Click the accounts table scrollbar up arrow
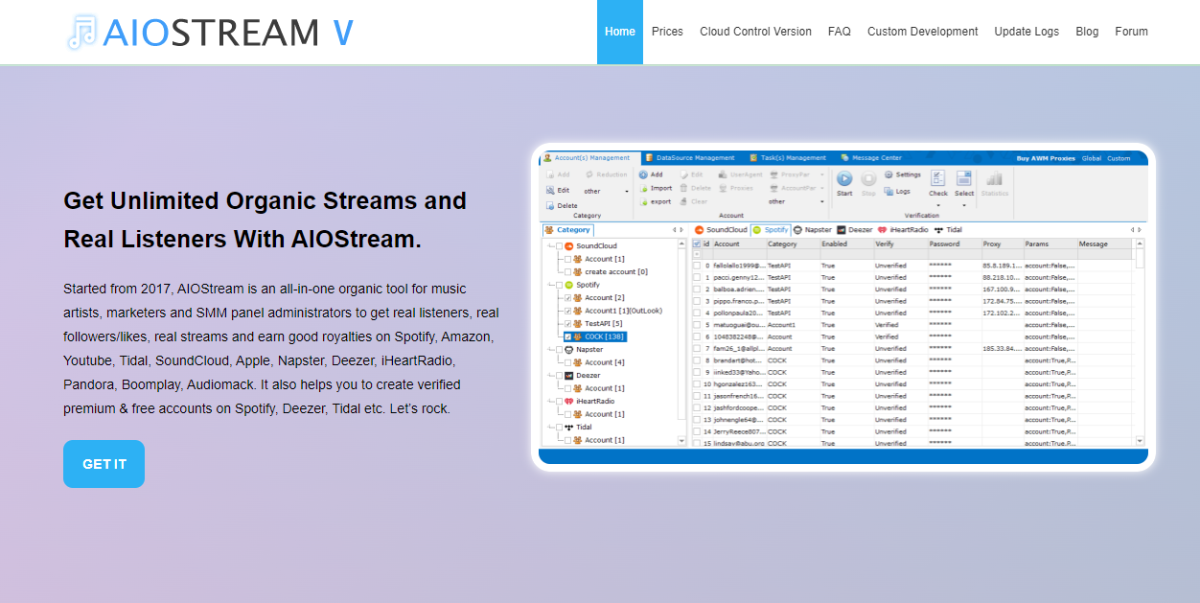Screen dimensions: 1200x603 tap(1140, 243)
